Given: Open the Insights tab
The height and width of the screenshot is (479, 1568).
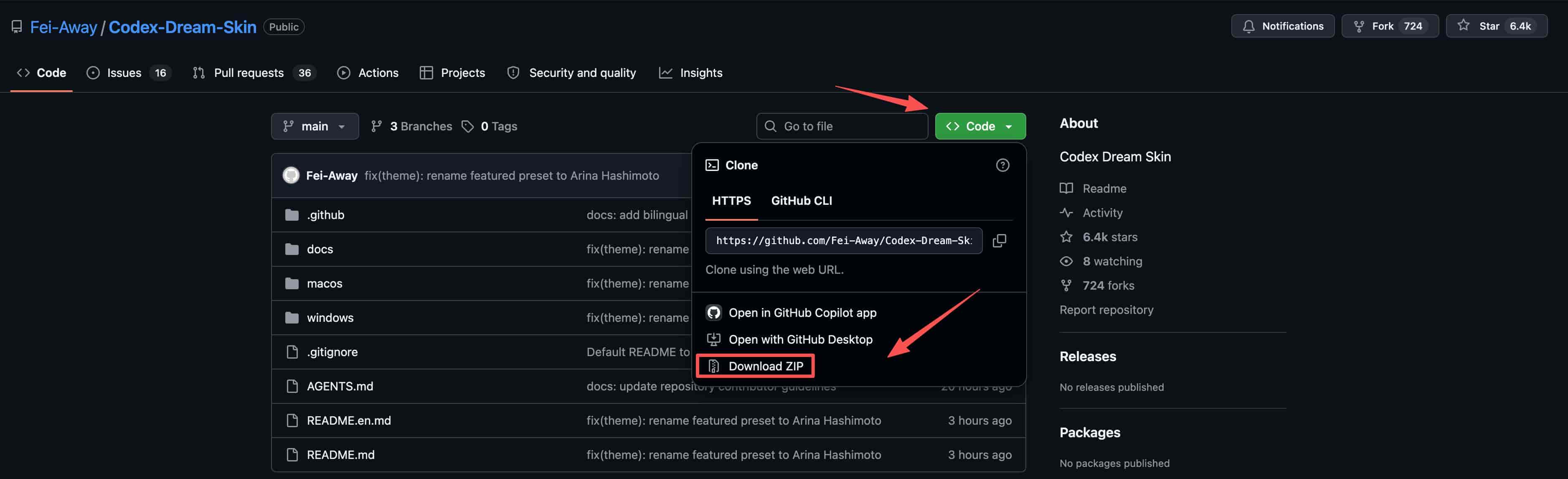Looking at the screenshot, I should tap(690, 73).
